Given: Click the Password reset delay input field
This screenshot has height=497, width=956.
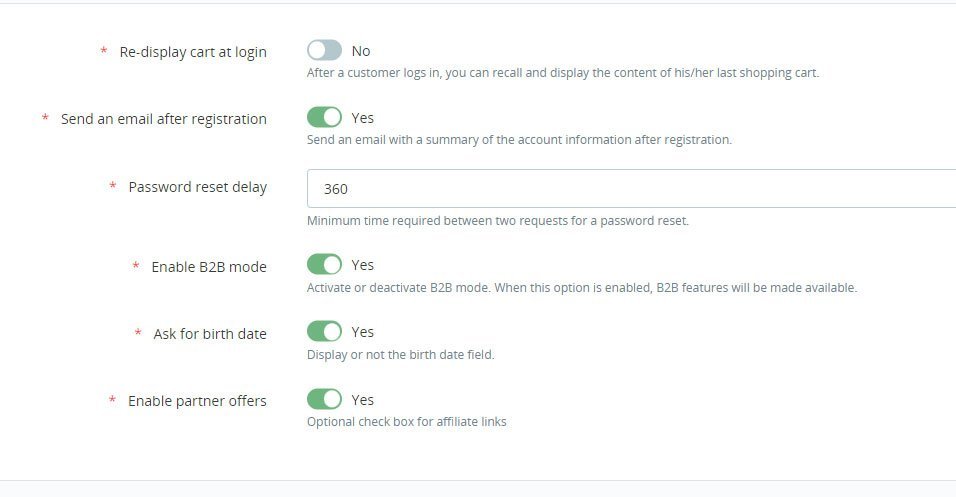Looking at the screenshot, I should click(630, 188).
